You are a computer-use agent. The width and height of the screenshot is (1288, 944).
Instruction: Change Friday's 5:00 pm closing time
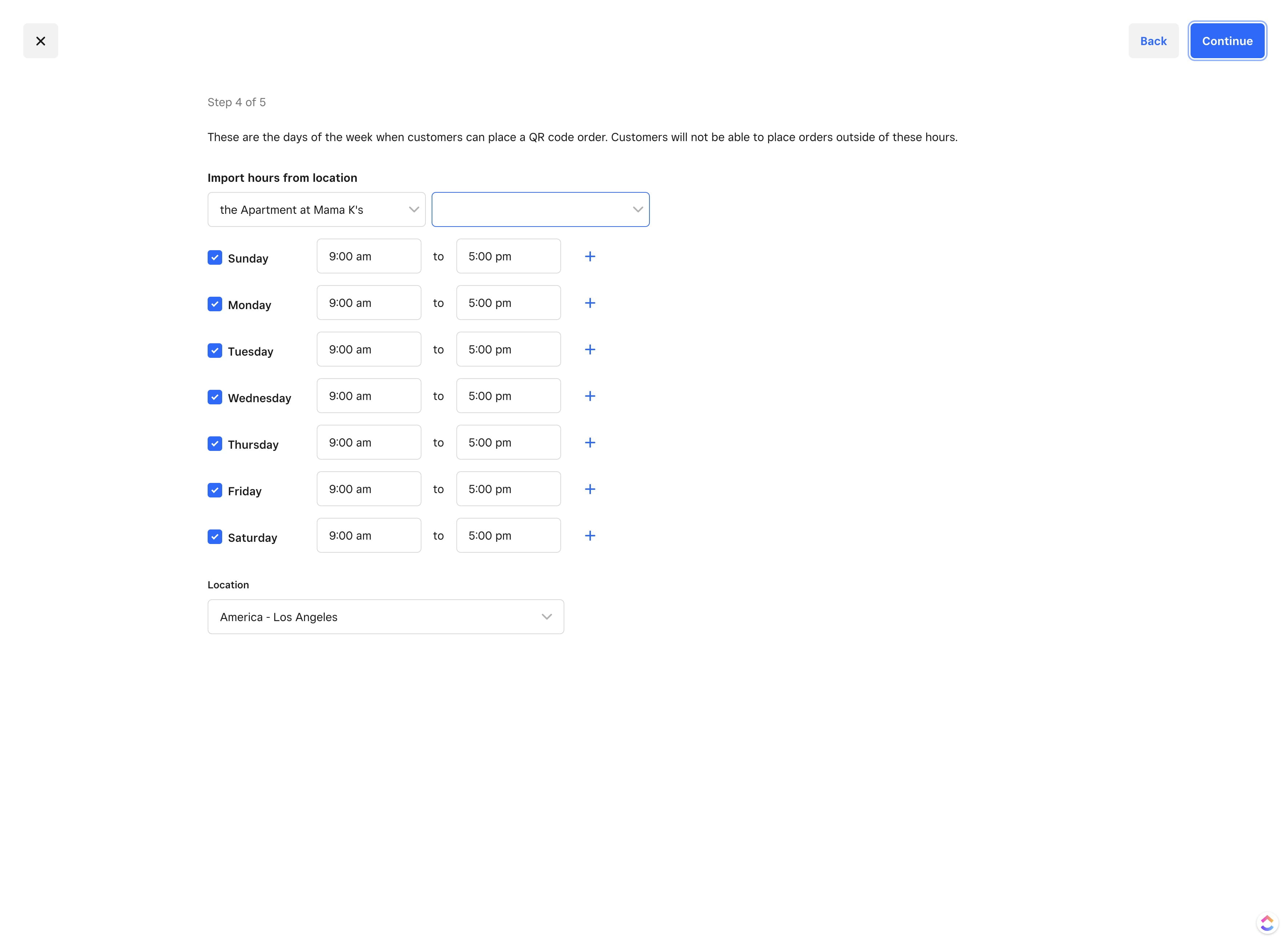pos(508,489)
